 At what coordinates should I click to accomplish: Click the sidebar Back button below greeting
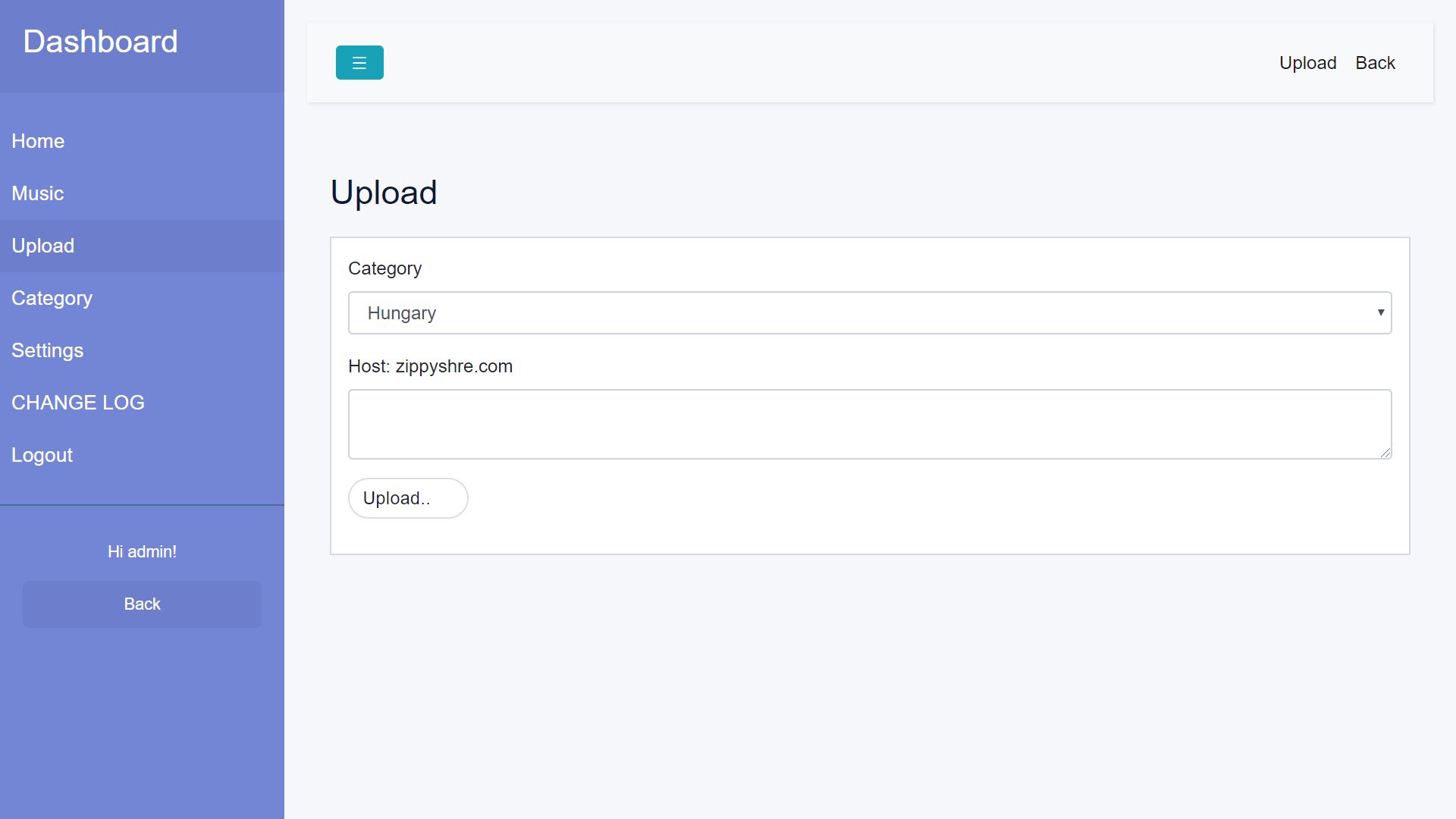pos(142,604)
